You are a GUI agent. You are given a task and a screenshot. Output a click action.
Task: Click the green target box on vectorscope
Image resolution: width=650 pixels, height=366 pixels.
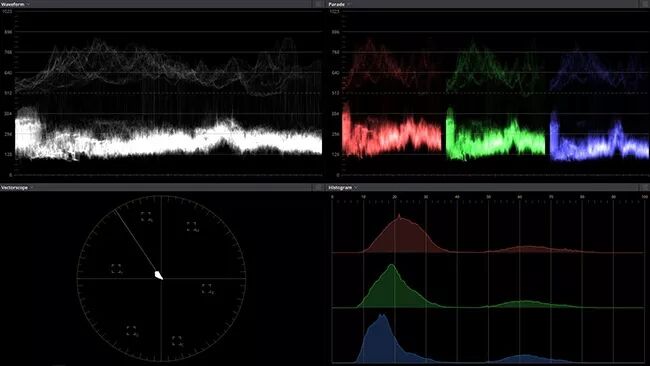pos(131,331)
